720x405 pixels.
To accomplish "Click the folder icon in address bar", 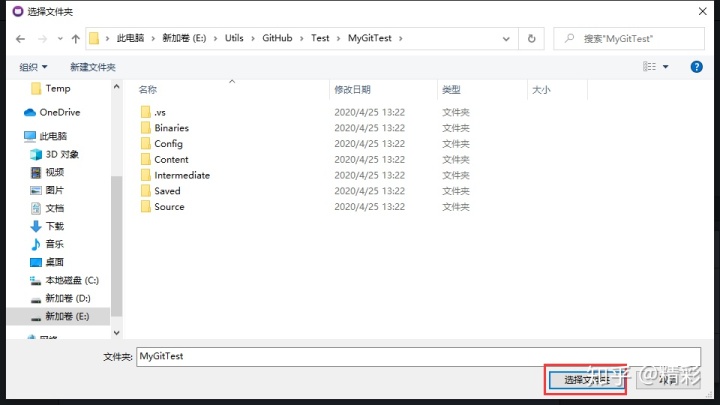I will click(x=94, y=38).
